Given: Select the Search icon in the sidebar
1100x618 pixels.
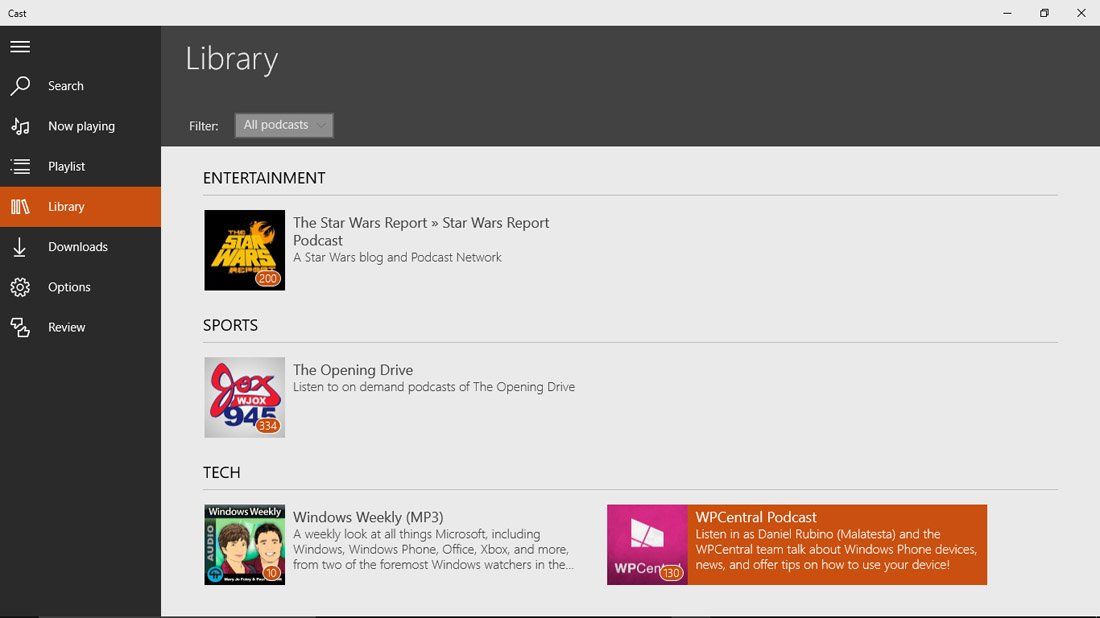Looking at the screenshot, I should 21,86.
